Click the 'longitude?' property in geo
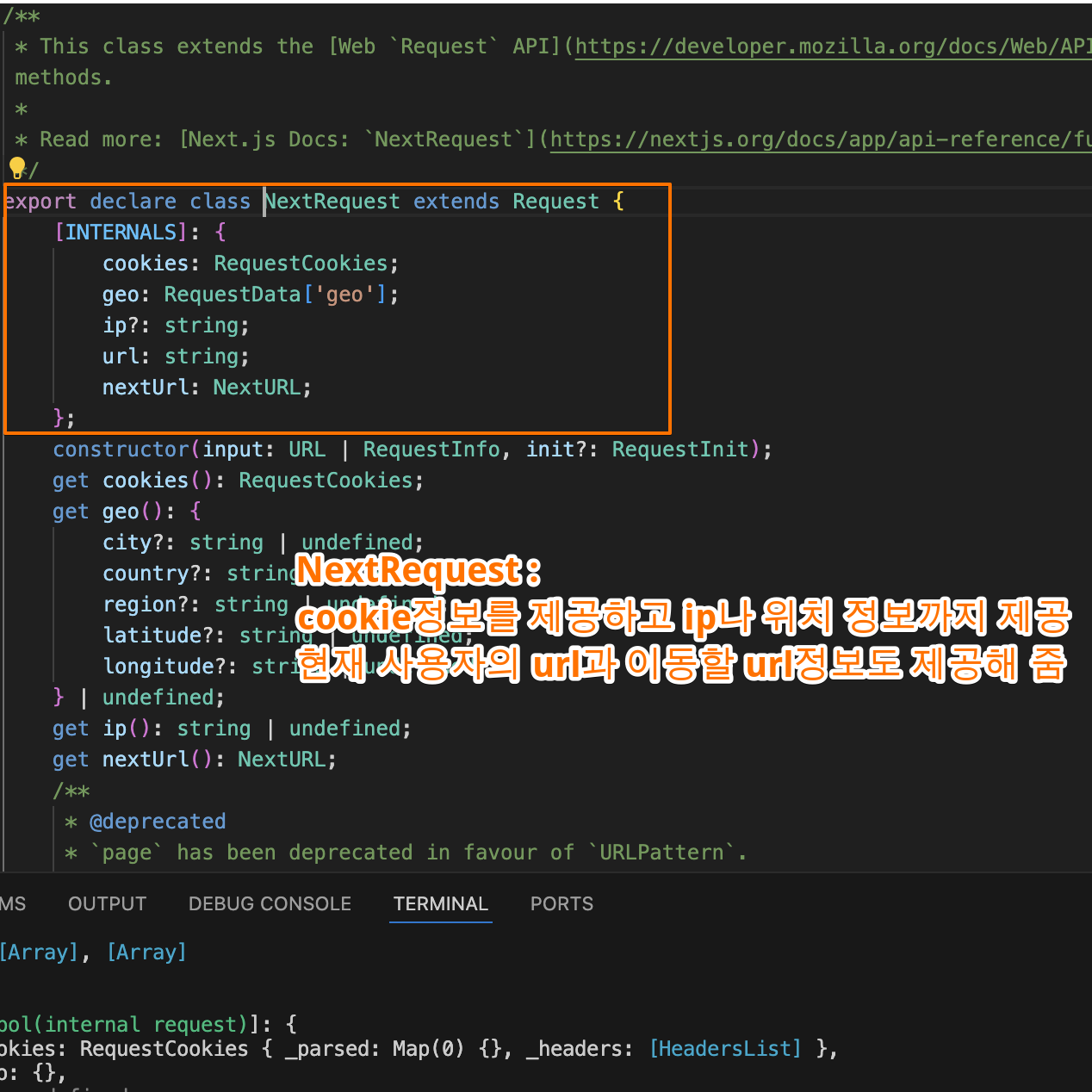This screenshot has height=1092, width=1092. pyautogui.click(x=164, y=667)
